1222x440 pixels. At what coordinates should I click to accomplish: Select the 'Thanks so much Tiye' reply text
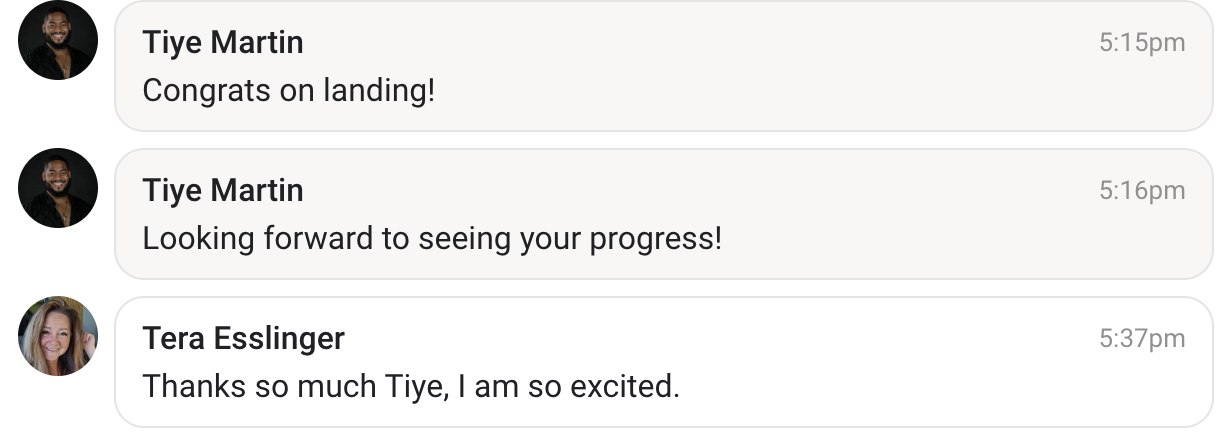[410, 386]
